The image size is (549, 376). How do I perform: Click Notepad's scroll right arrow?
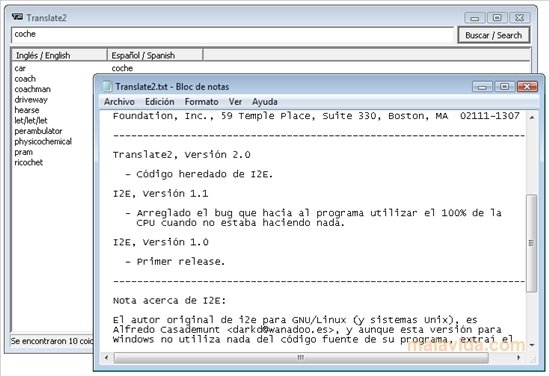(x=519, y=357)
